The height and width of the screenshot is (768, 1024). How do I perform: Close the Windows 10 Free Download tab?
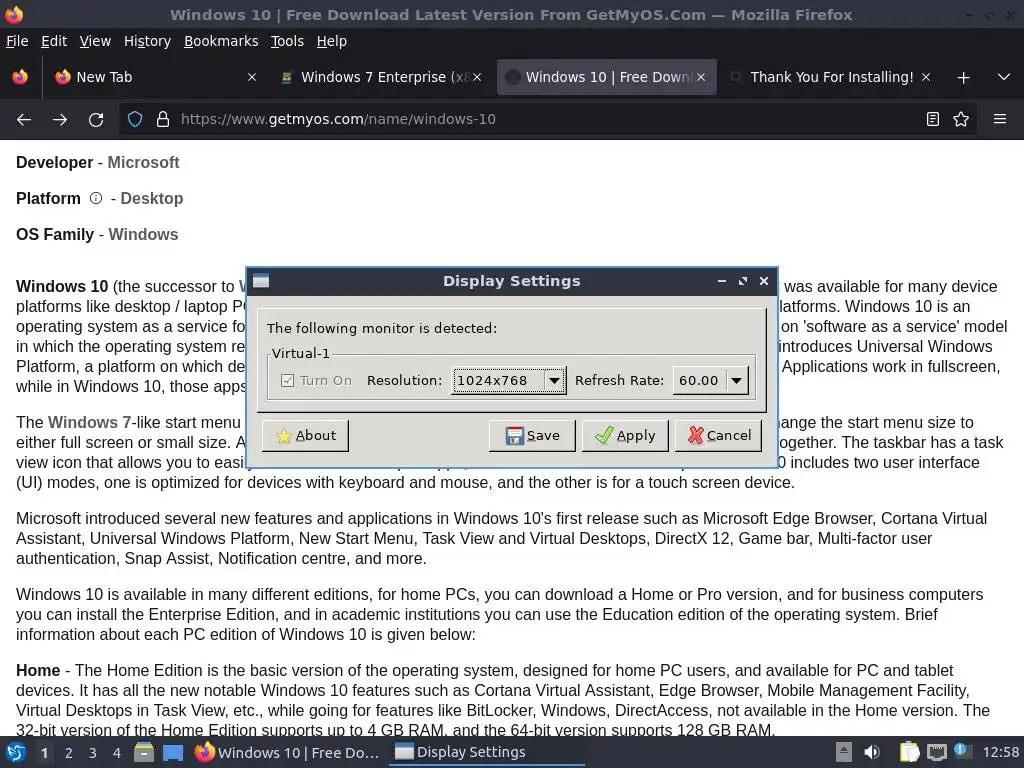tap(701, 77)
